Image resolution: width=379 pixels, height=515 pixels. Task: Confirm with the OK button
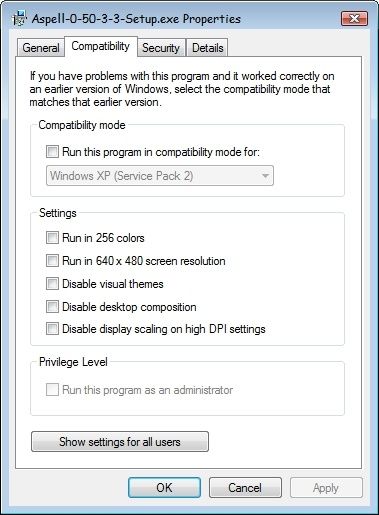click(x=164, y=488)
